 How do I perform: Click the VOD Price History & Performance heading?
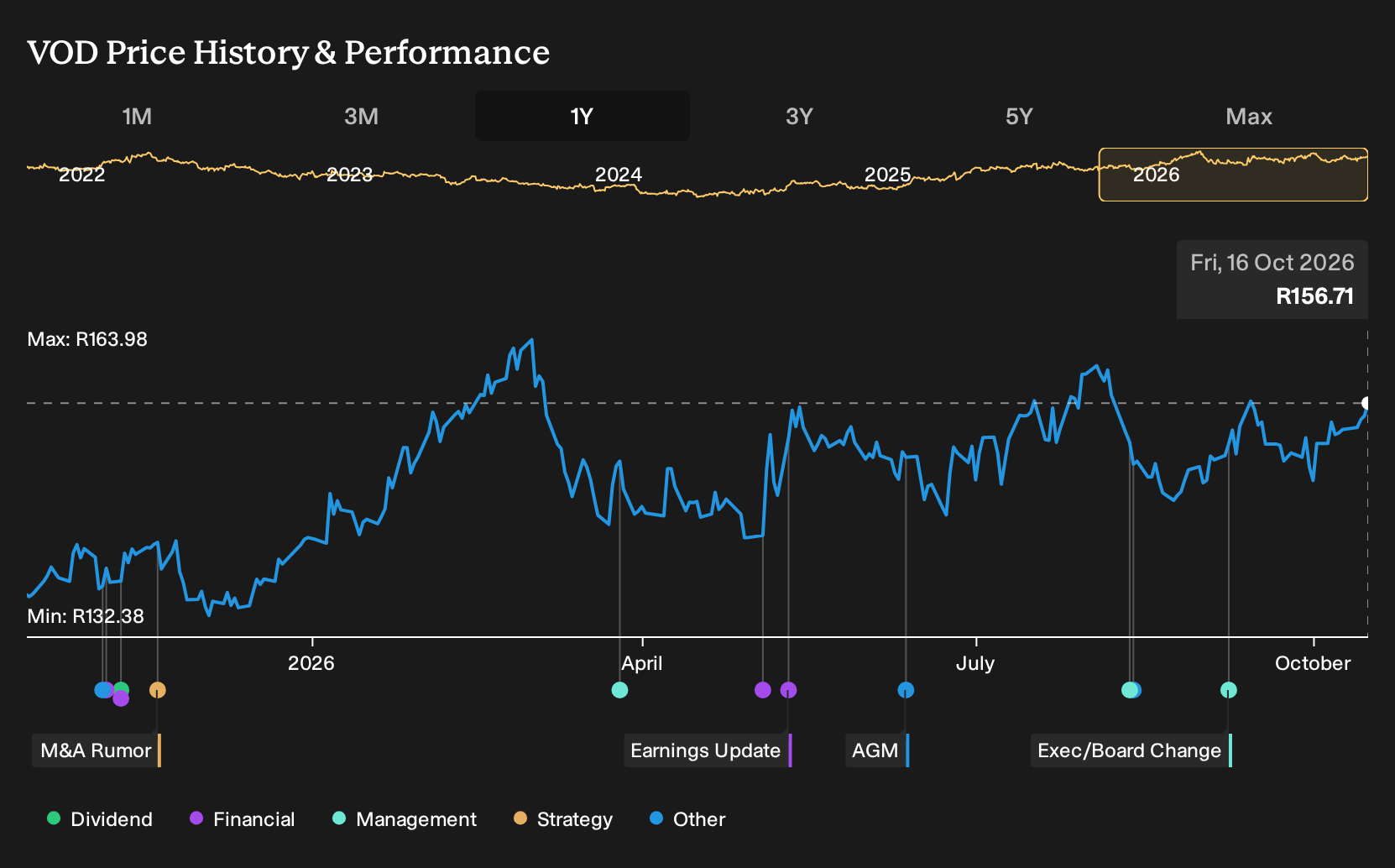click(x=289, y=52)
